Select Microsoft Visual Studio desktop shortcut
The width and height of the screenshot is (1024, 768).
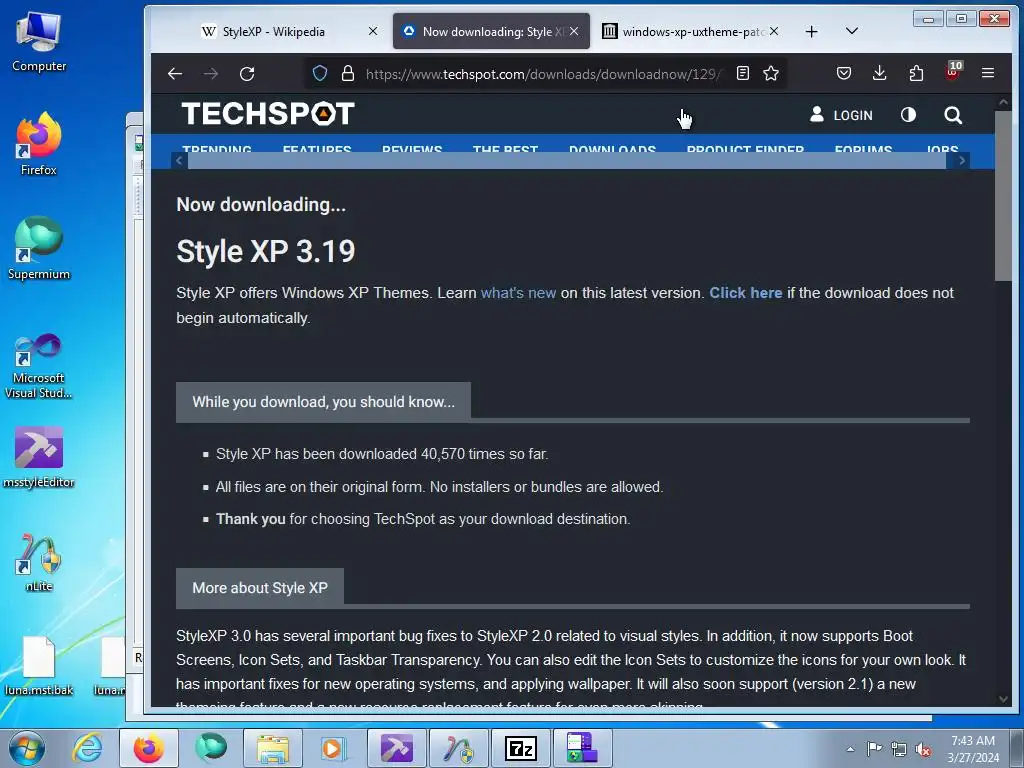[39, 366]
